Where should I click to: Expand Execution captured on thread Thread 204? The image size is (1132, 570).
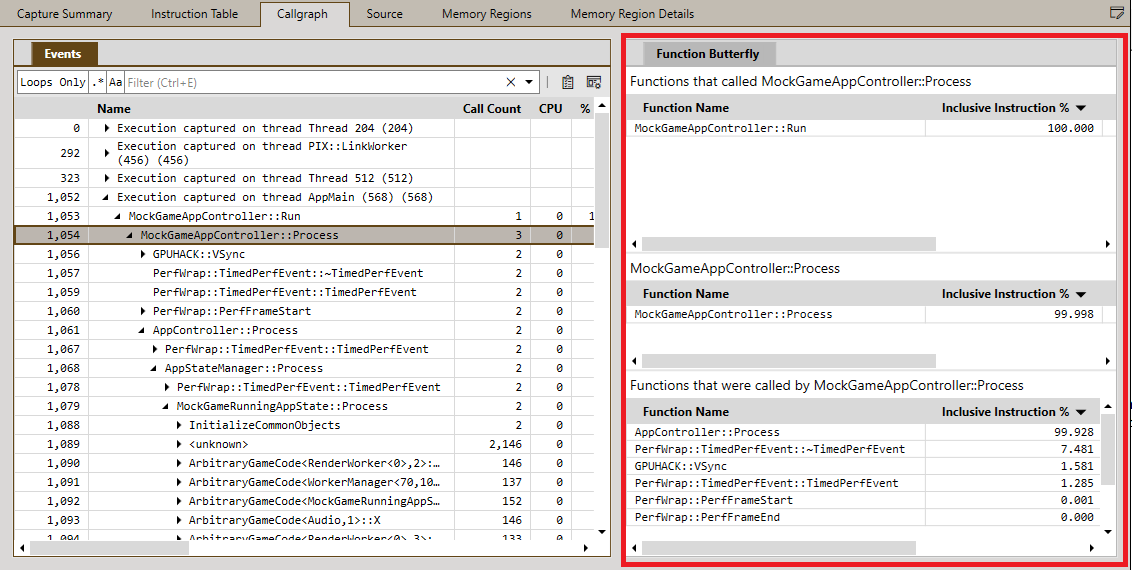tap(107, 128)
